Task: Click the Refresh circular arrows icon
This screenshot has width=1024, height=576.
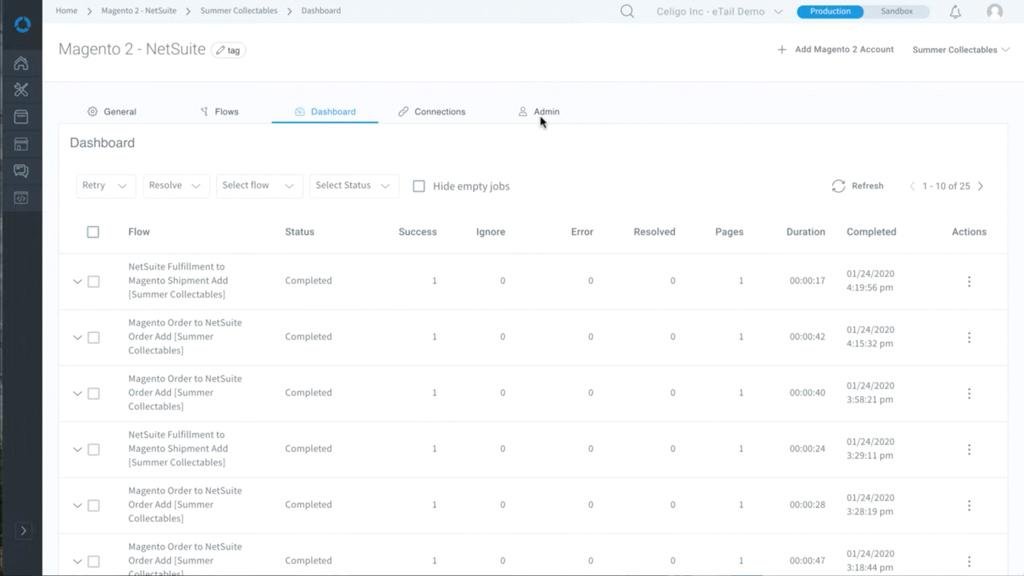Action: coord(839,186)
